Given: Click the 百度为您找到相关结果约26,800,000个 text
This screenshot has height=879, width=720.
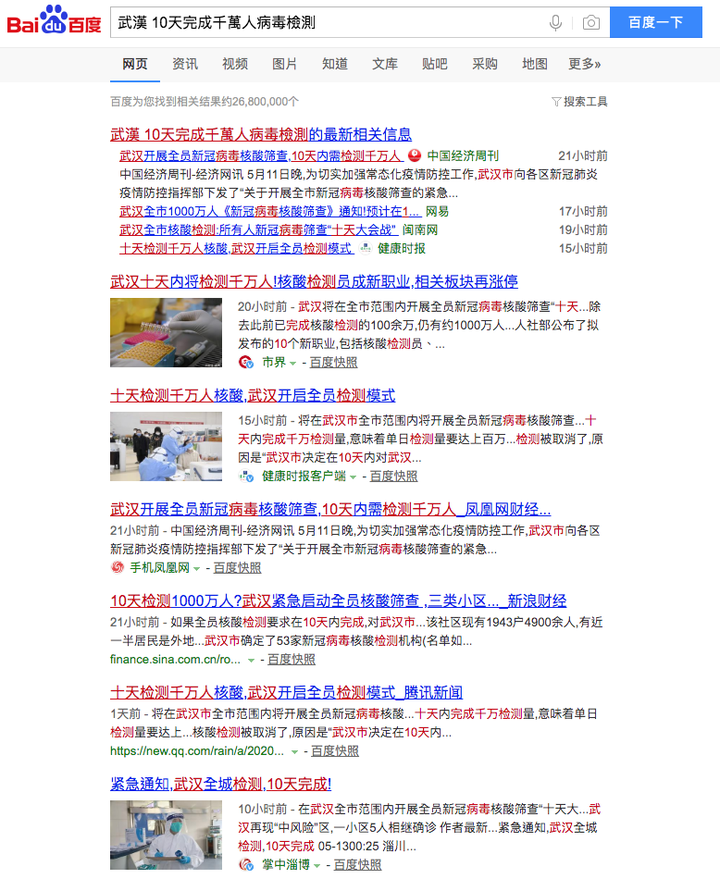Looking at the screenshot, I should coord(204,101).
